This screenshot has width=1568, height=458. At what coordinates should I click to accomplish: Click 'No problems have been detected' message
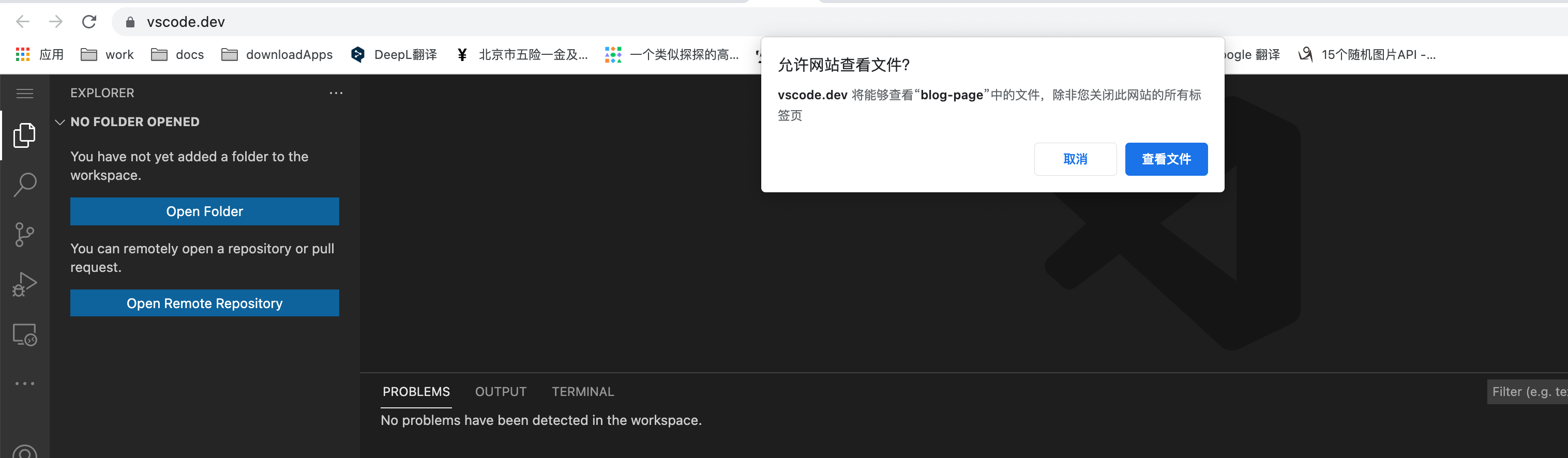(541, 420)
